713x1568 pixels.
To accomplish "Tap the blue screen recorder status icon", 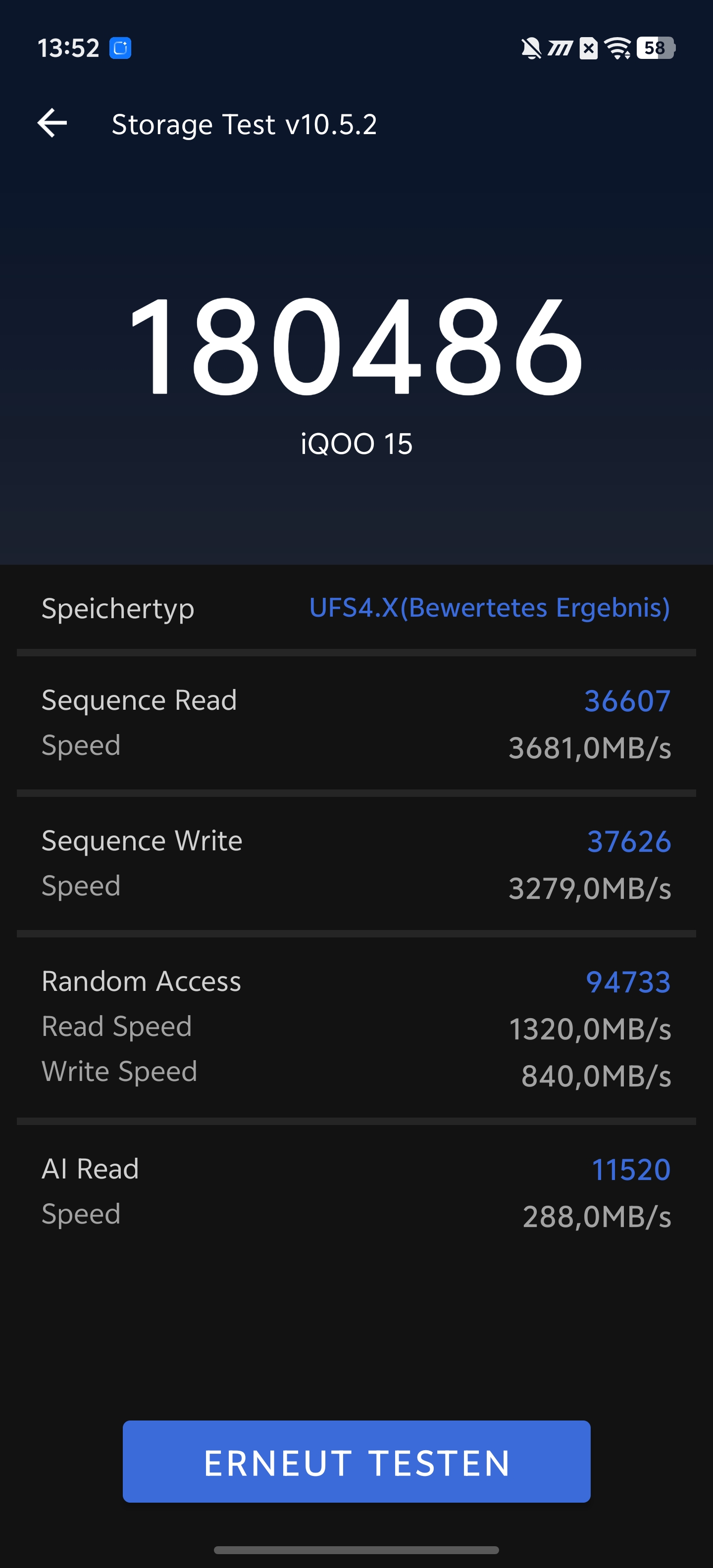I will (x=120, y=48).
